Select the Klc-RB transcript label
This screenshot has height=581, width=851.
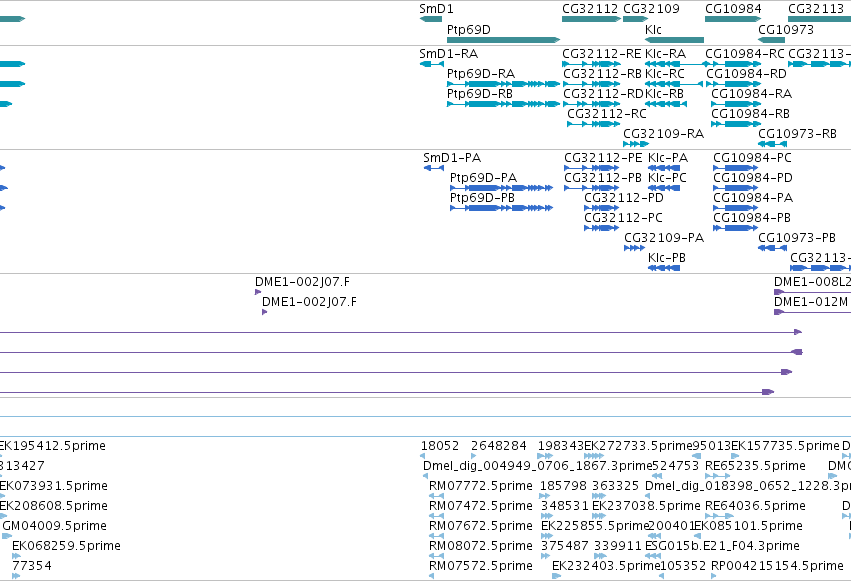(664, 94)
